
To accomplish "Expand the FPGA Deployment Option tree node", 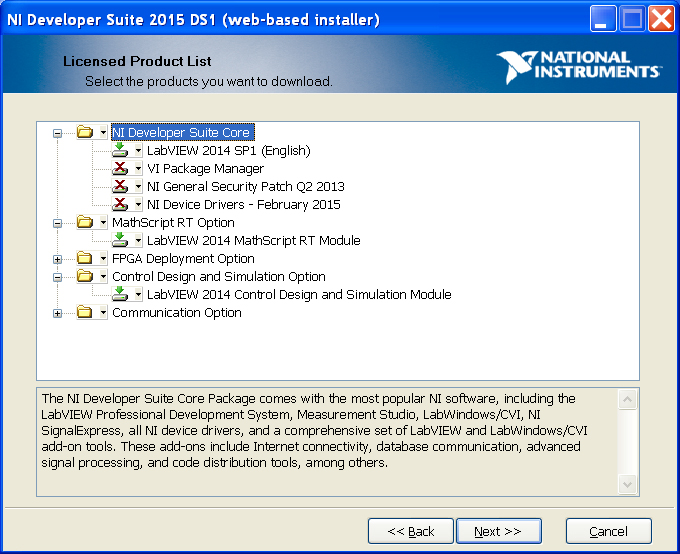I will tap(57, 259).
